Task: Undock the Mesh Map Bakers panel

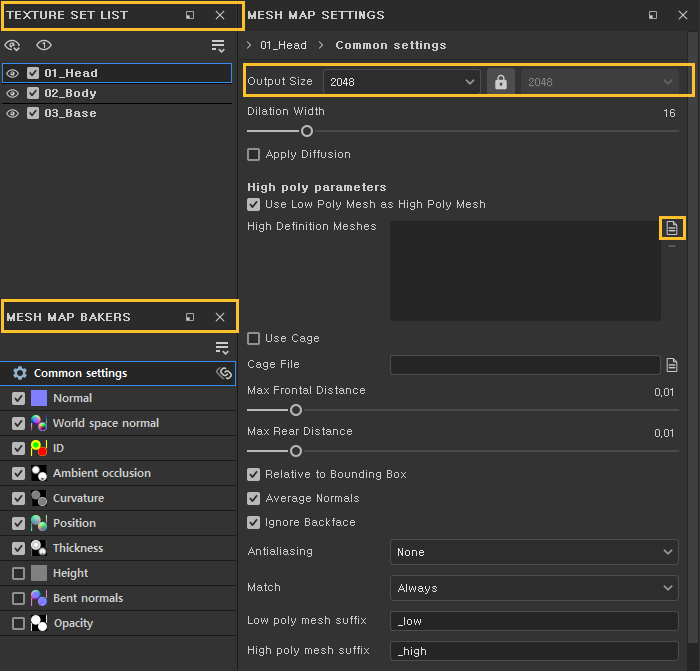Action: tap(190, 317)
